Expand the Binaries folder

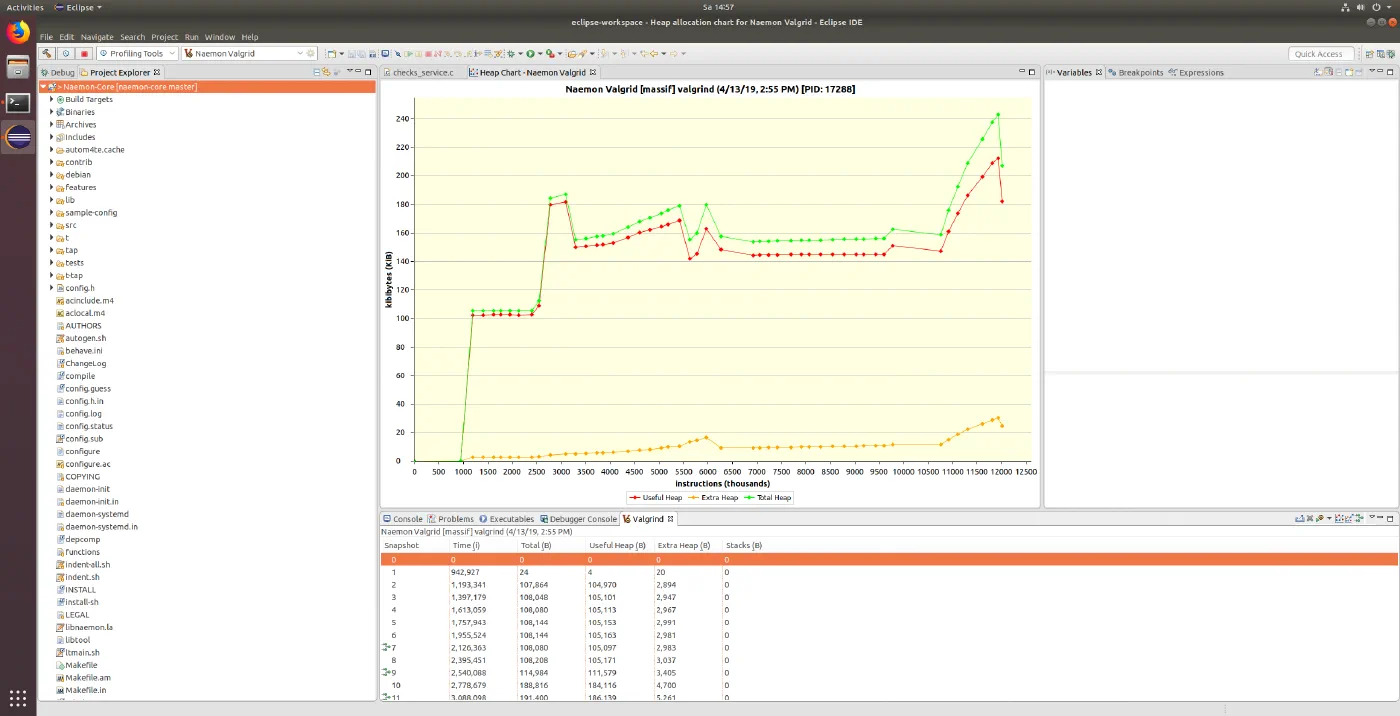click(51, 112)
